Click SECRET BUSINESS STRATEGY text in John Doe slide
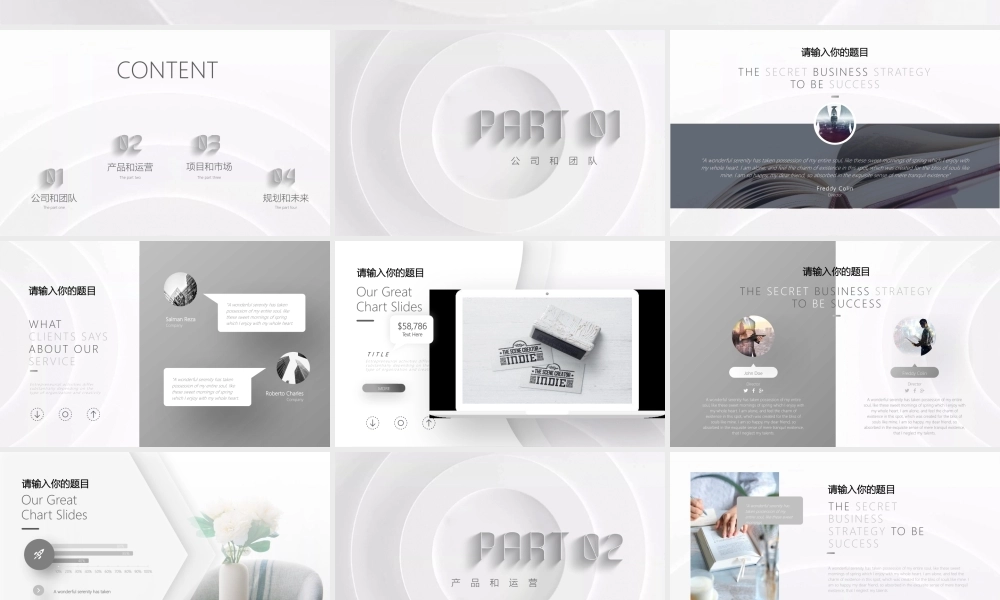This screenshot has width=1000, height=600. point(836,297)
